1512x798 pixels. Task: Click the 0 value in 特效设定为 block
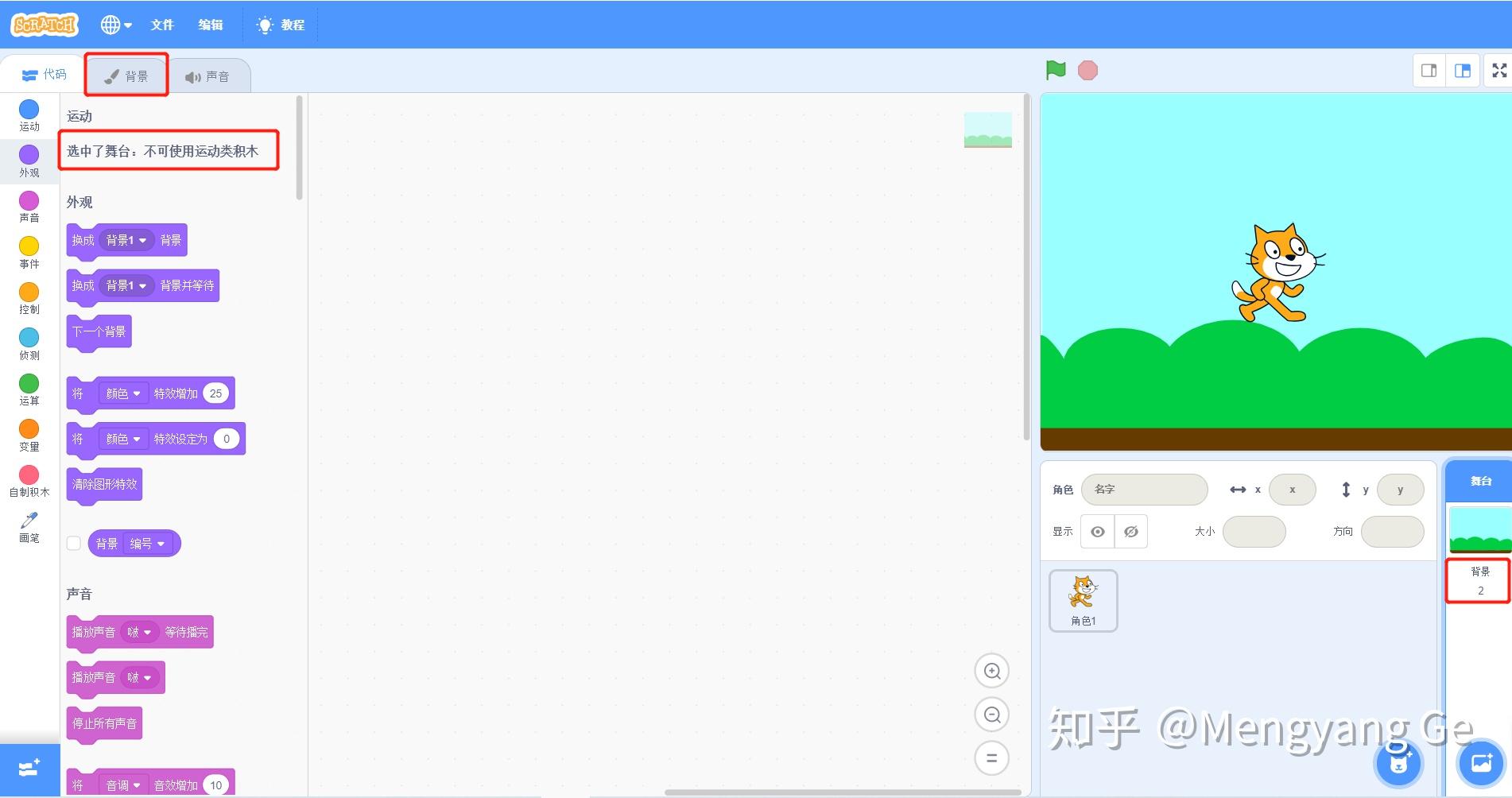[227, 439]
